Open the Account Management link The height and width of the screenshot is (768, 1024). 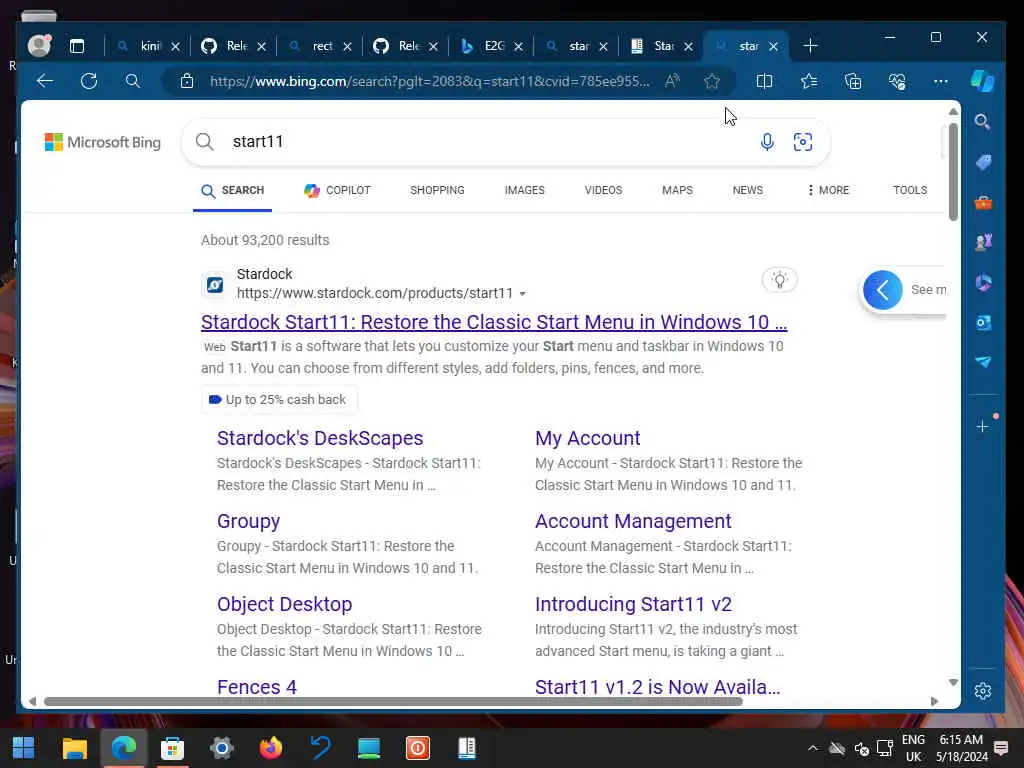pyautogui.click(x=633, y=521)
